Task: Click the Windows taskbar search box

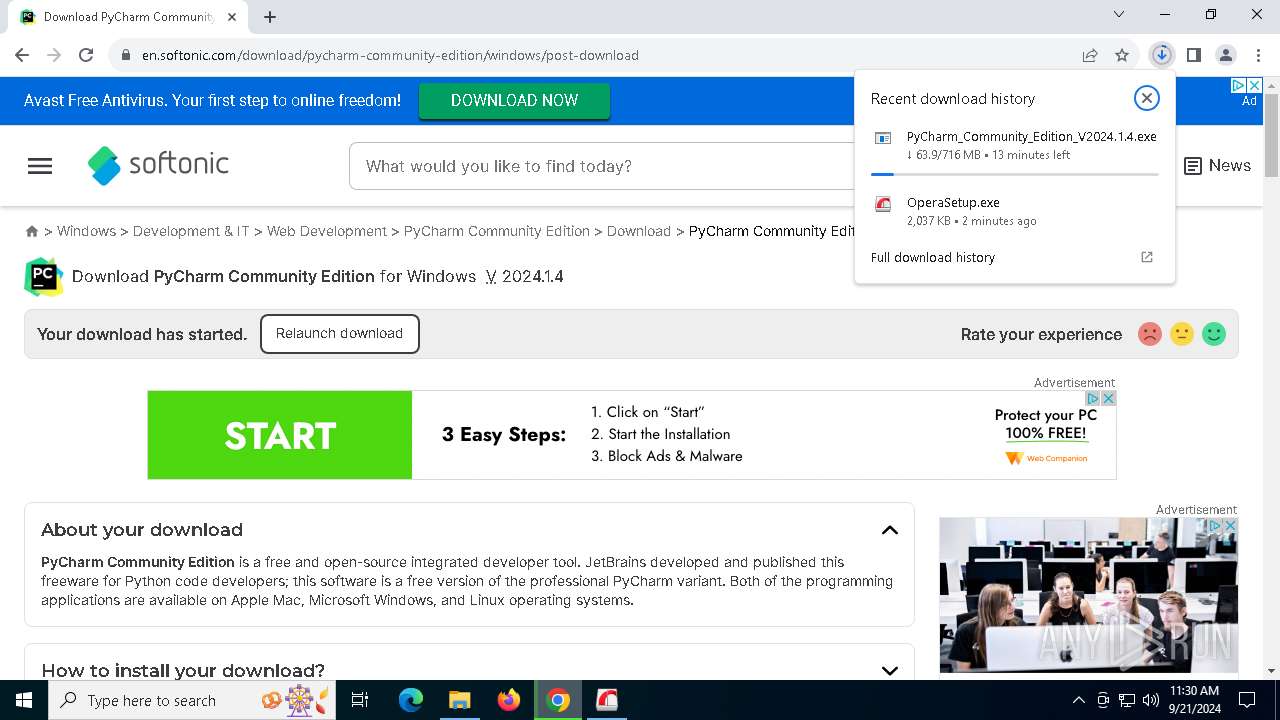Action: point(193,700)
